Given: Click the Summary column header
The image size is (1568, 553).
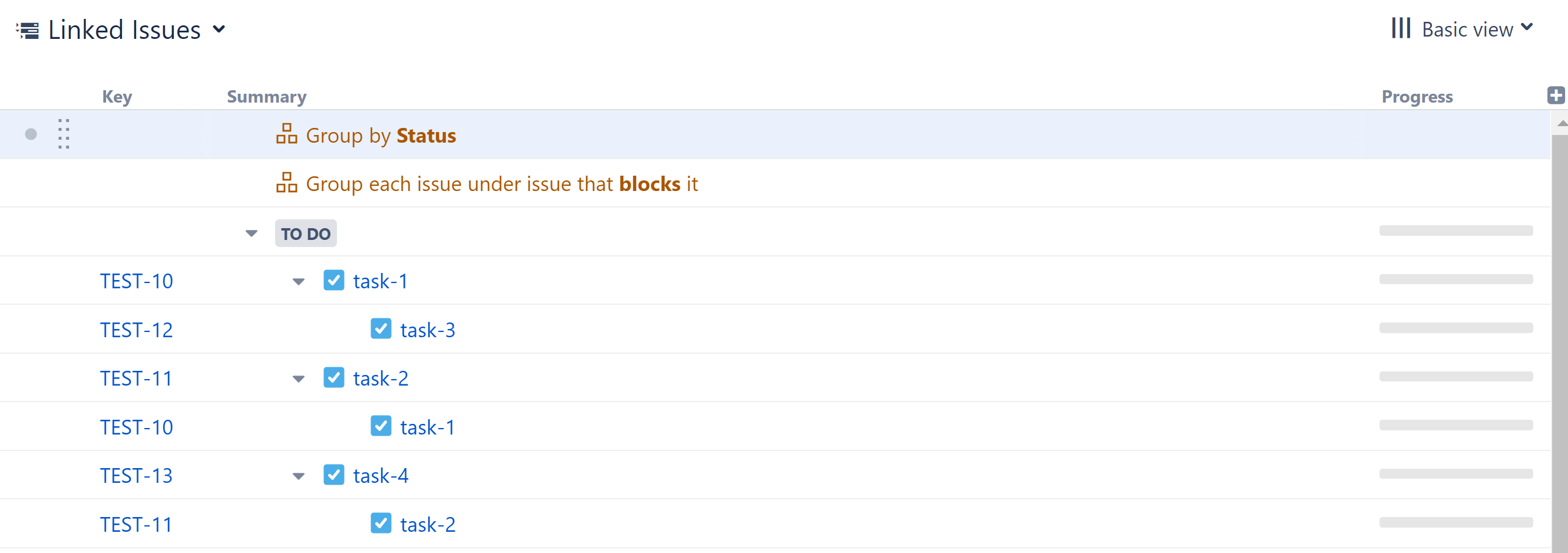Looking at the screenshot, I should pyautogui.click(x=267, y=97).
